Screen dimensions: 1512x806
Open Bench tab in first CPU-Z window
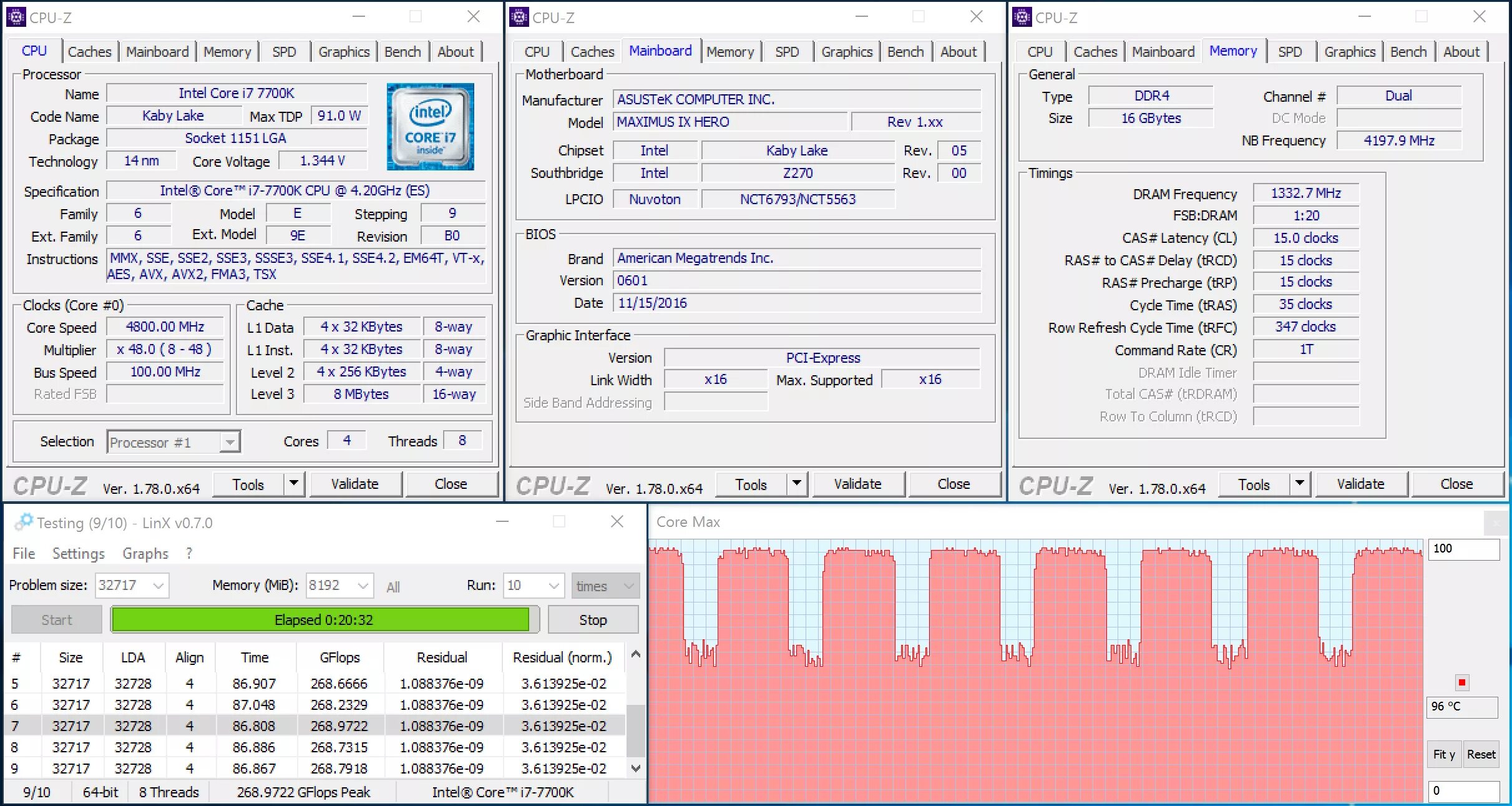402,52
